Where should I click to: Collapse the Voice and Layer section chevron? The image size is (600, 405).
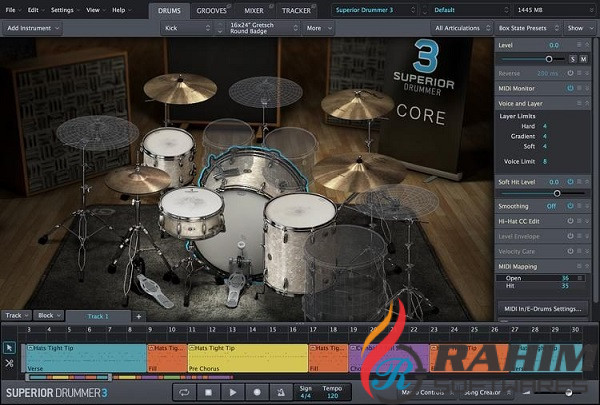point(587,103)
